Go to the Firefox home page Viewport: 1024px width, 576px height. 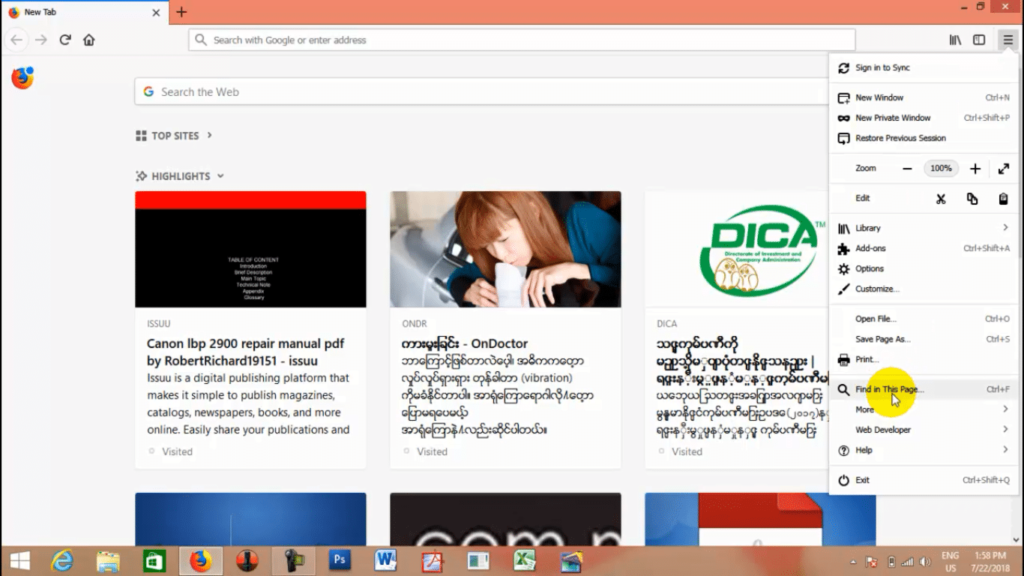(x=89, y=40)
